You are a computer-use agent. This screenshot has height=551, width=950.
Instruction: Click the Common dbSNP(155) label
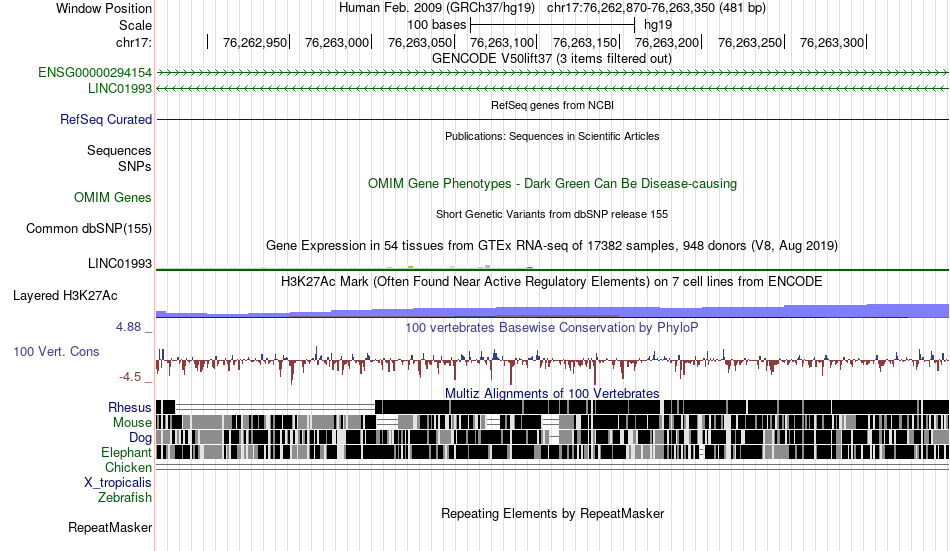coord(89,229)
